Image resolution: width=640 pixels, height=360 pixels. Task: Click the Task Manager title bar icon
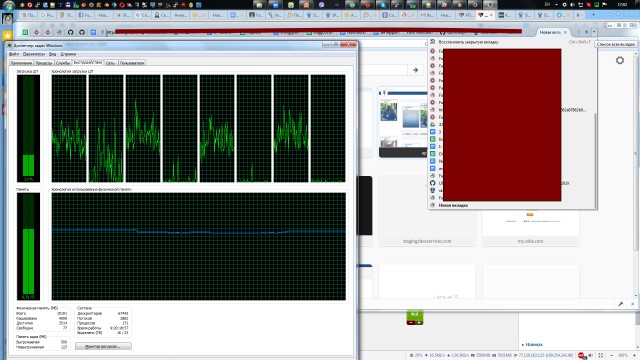click(10, 45)
